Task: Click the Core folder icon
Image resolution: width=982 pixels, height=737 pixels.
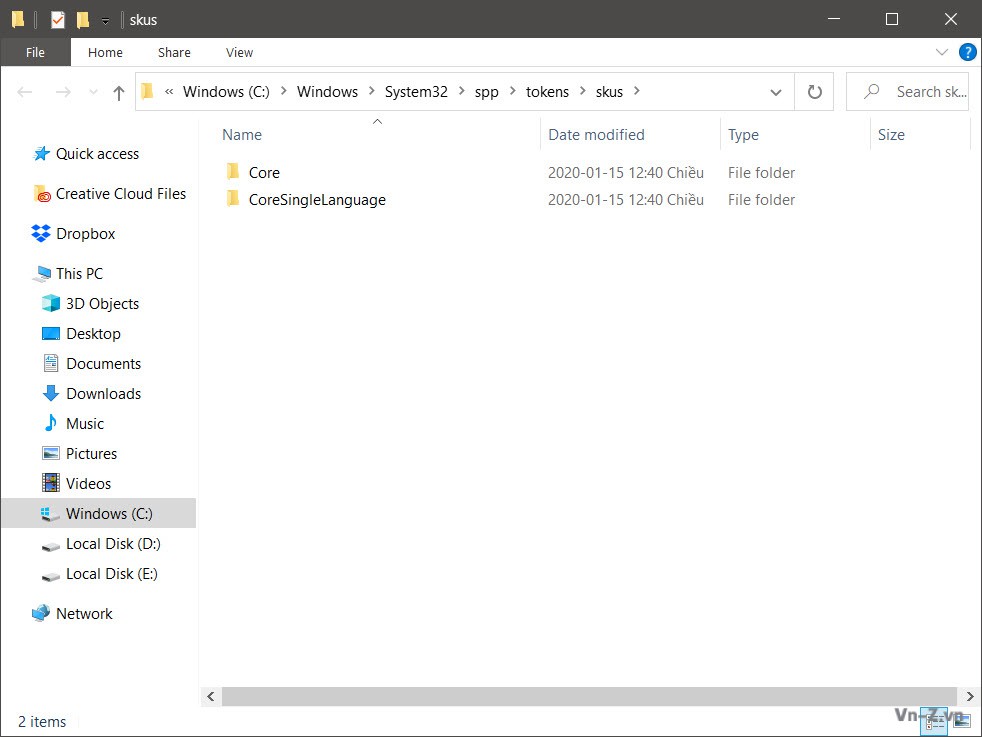Action: (x=233, y=171)
